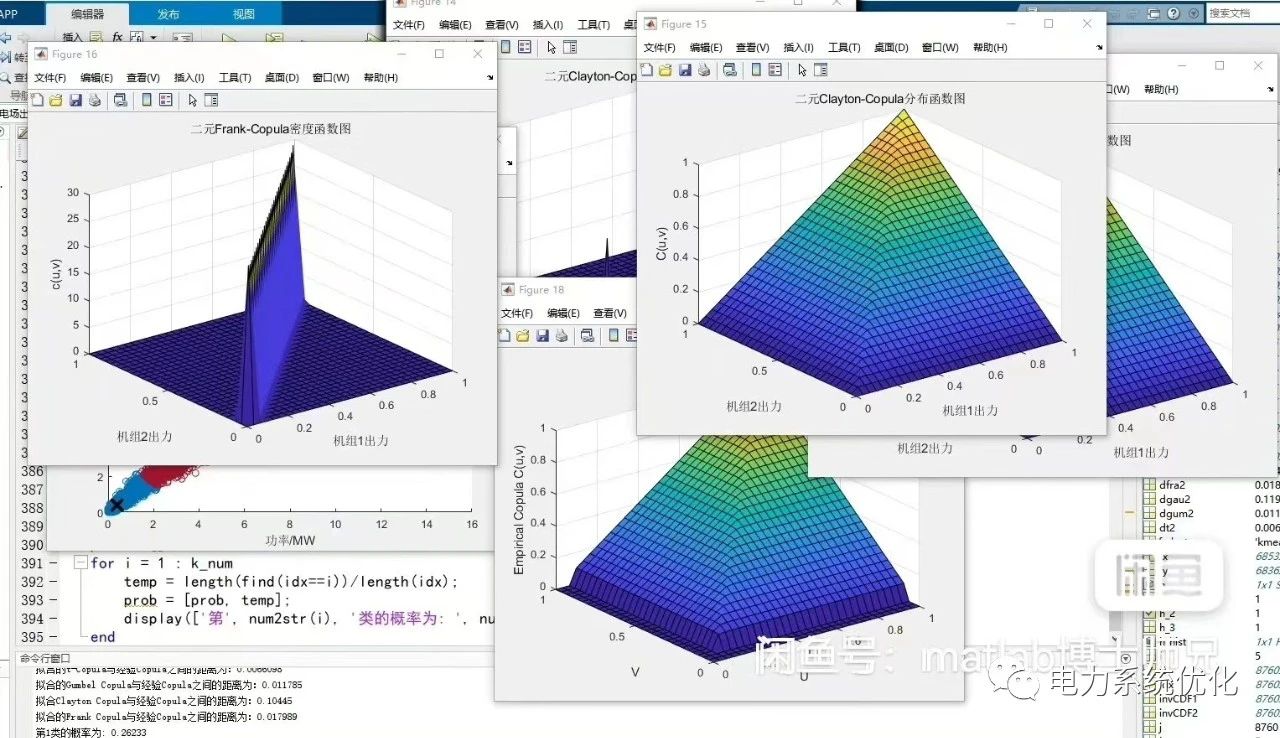Toggle Insert Legend in Figure 14 toolbar
1280x738 pixels.
click(524, 47)
